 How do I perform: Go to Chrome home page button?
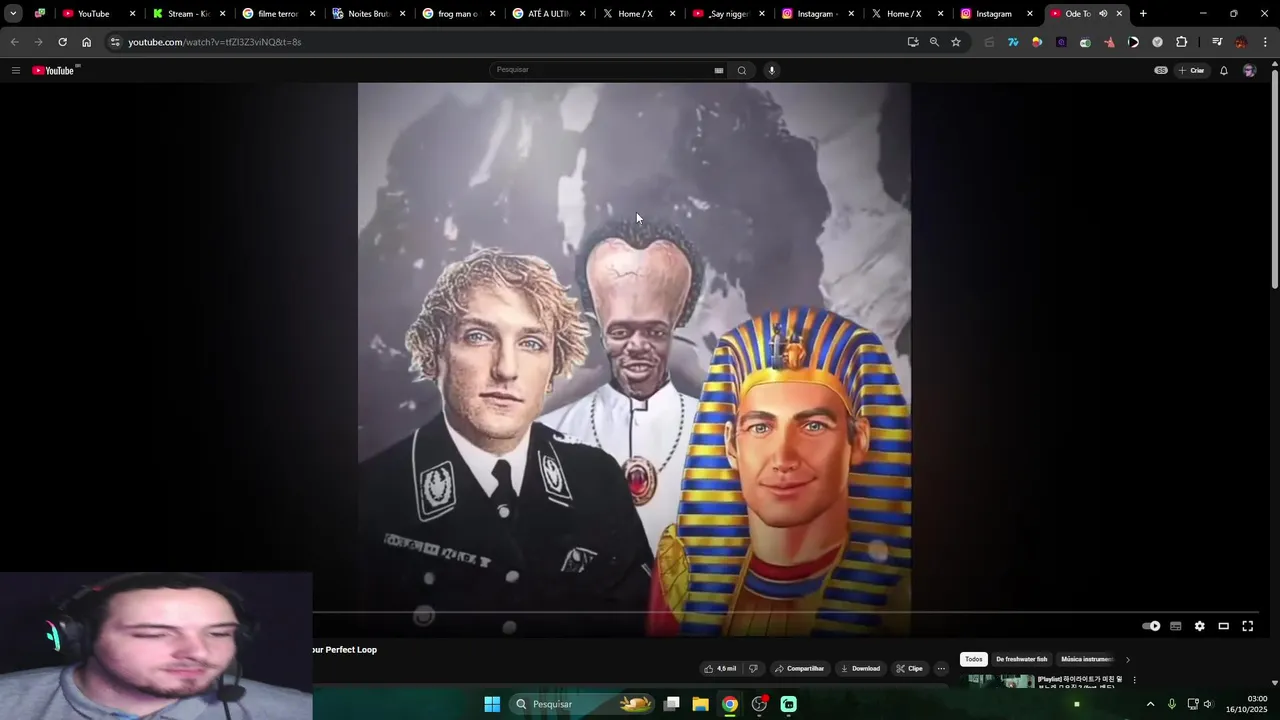point(86,42)
